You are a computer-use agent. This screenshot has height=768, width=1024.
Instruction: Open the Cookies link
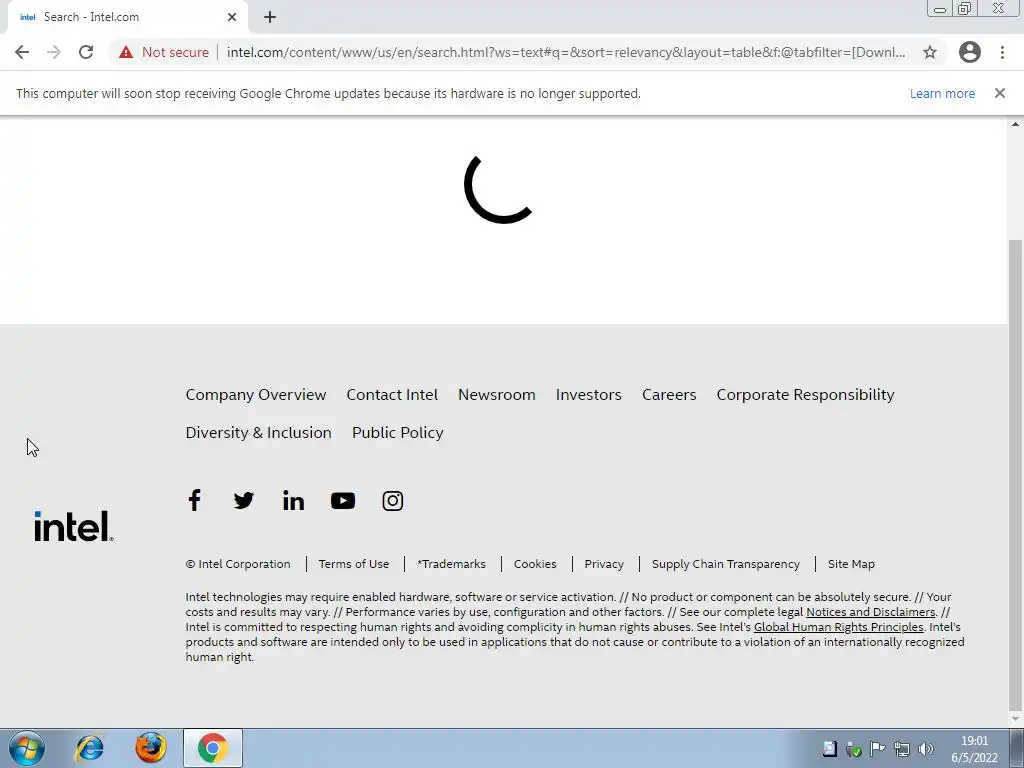pos(535,564)
